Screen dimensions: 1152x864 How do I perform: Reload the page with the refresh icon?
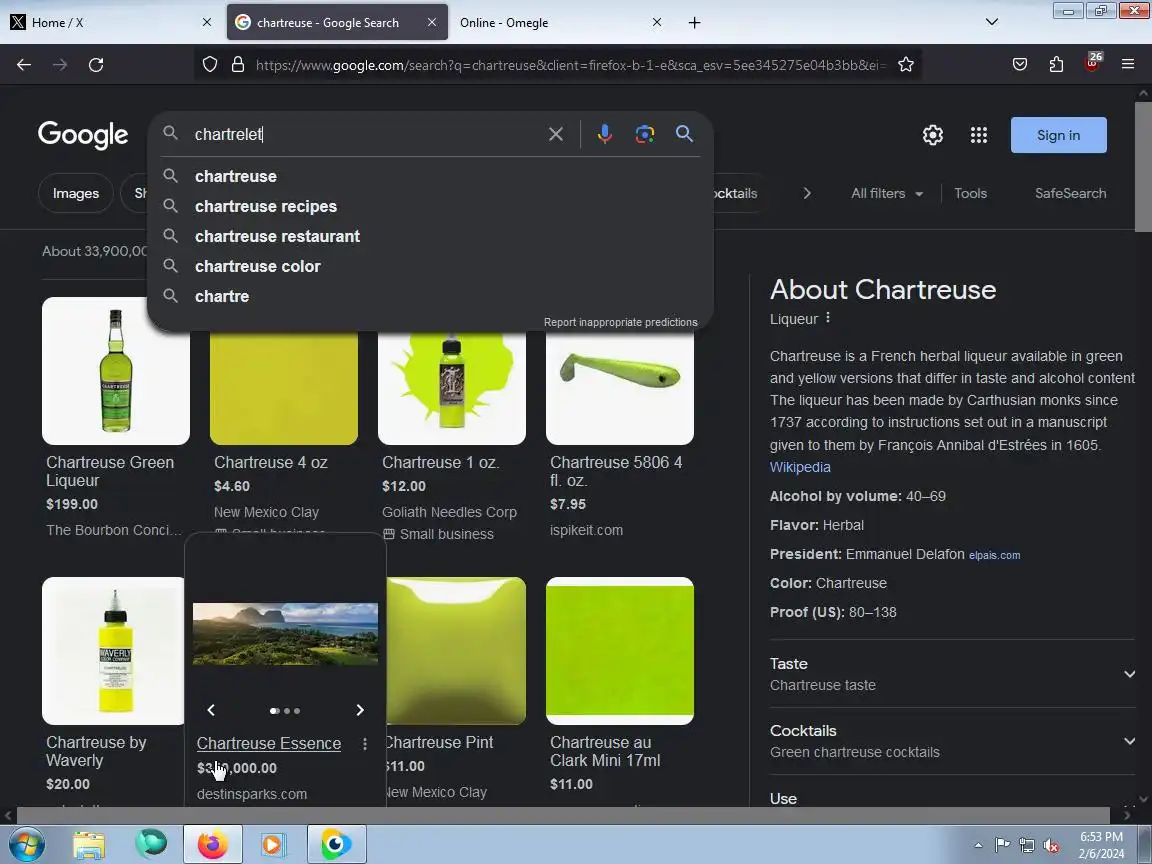point(96,65)
